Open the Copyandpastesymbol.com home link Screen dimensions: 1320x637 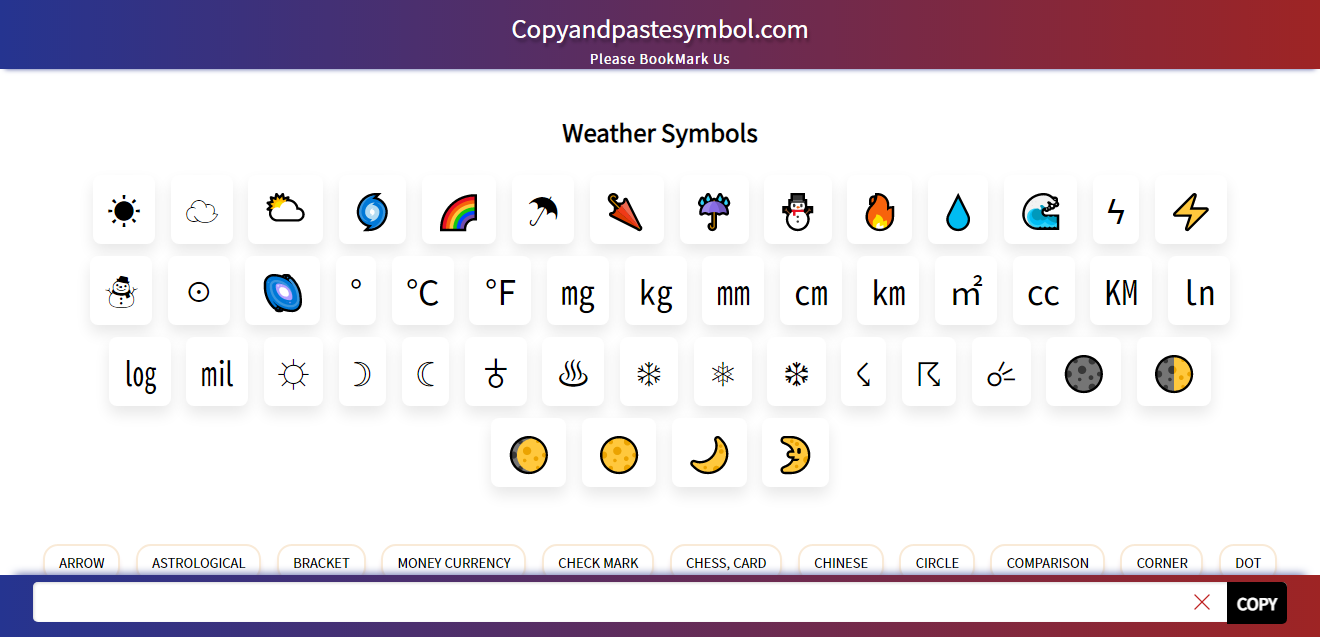660,30
